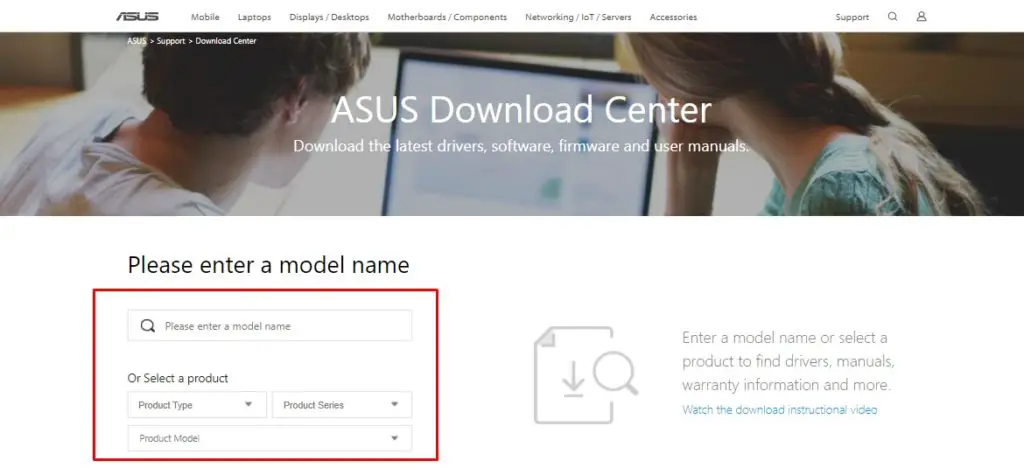This screenshot has width=1024, height=468.
Task: Open the Mobile menu
Action: (205, 17)
